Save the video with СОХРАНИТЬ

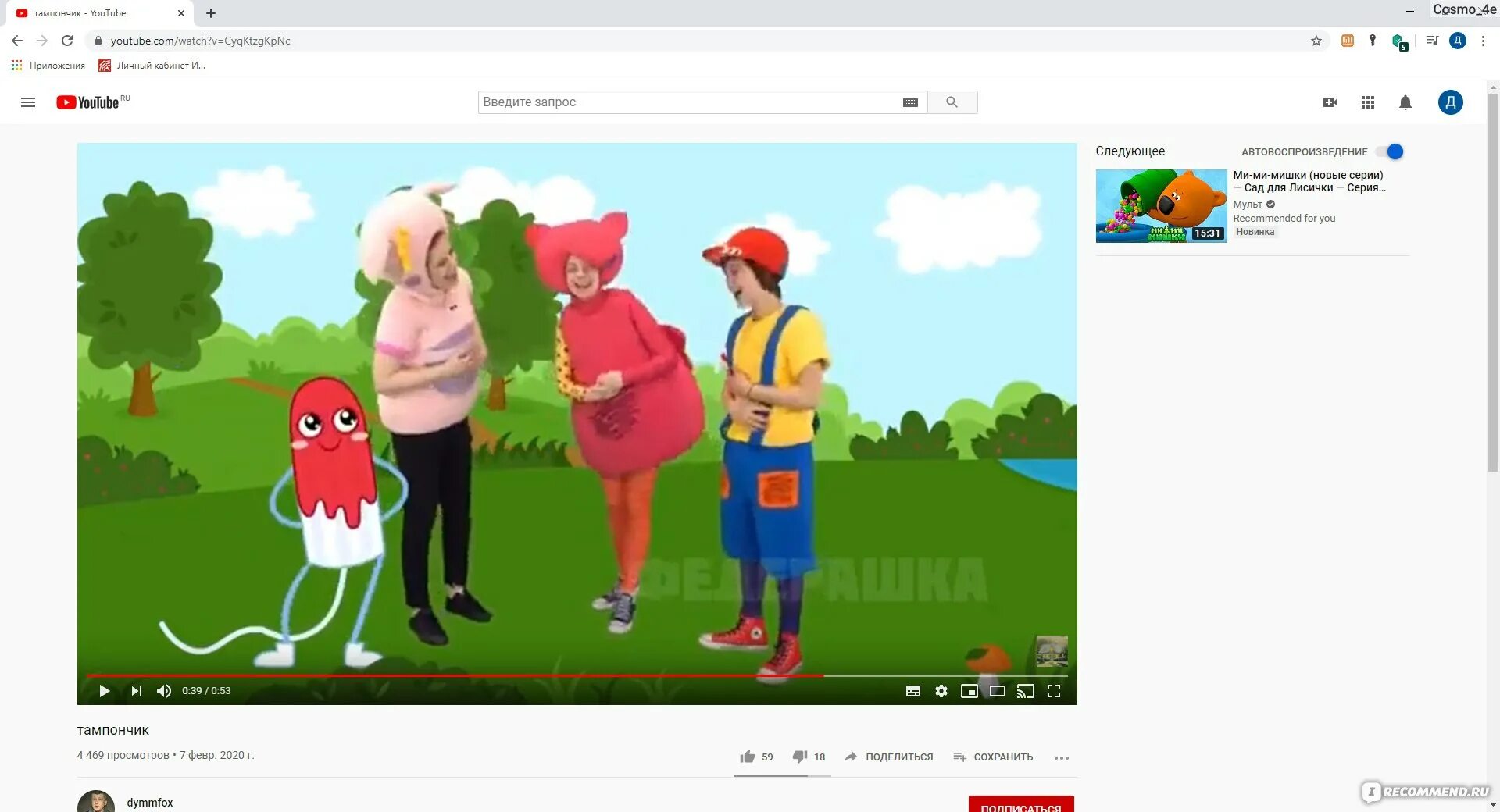(x=993, y=757)
